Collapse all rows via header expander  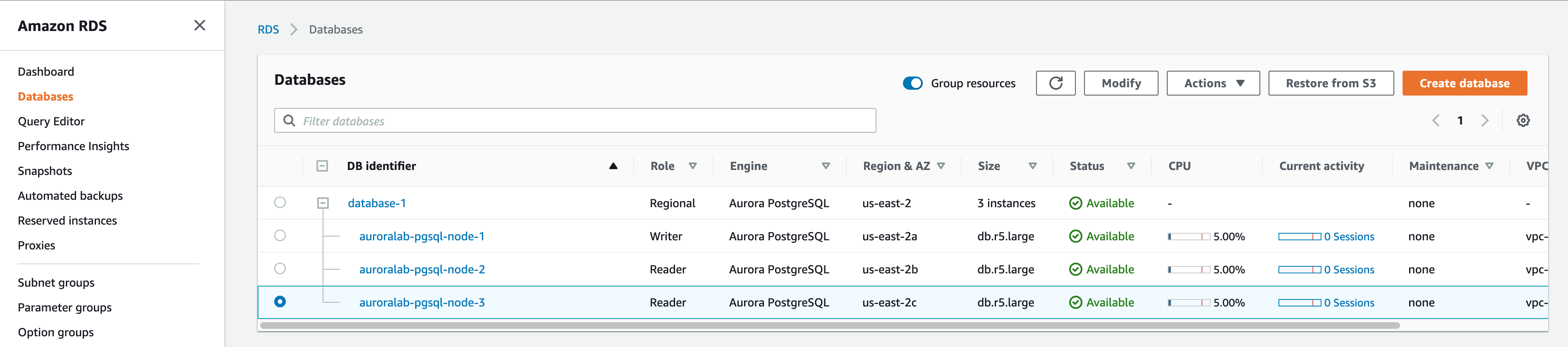(322, 166)
